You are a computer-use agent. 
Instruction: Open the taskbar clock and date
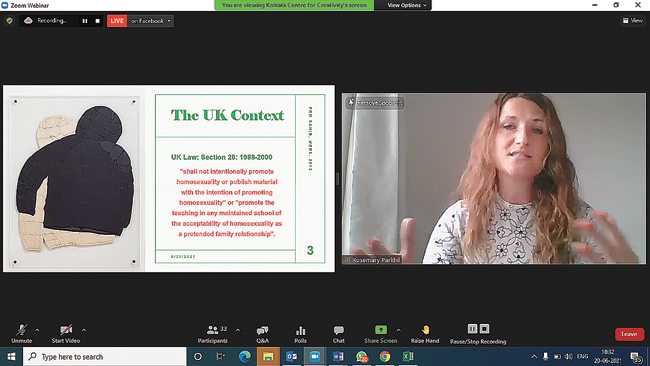click(608, 356)
